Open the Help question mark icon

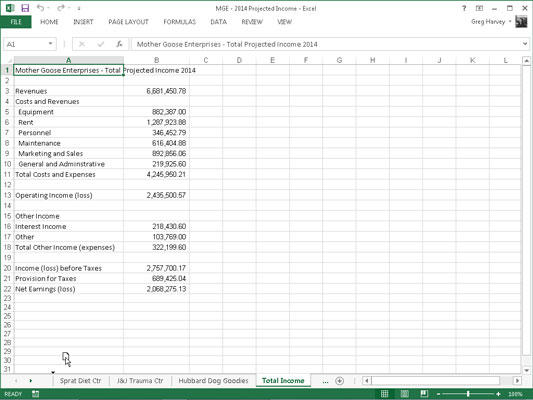pos(464,8)
